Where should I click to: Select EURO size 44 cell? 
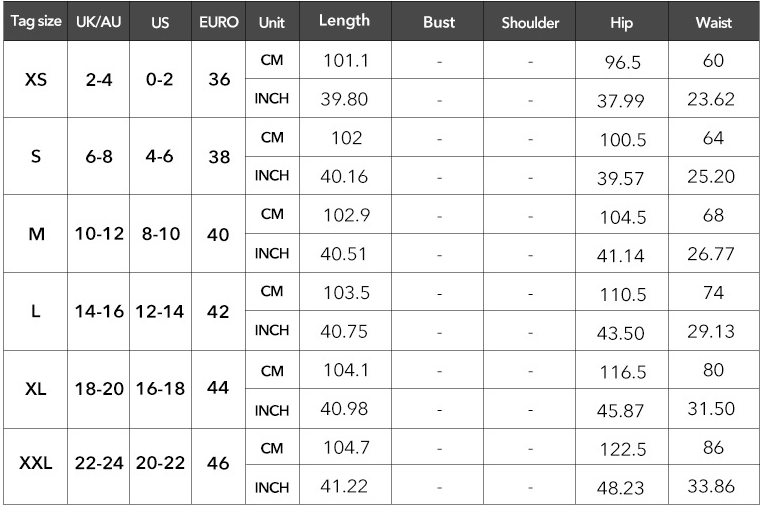pos(218,388)
